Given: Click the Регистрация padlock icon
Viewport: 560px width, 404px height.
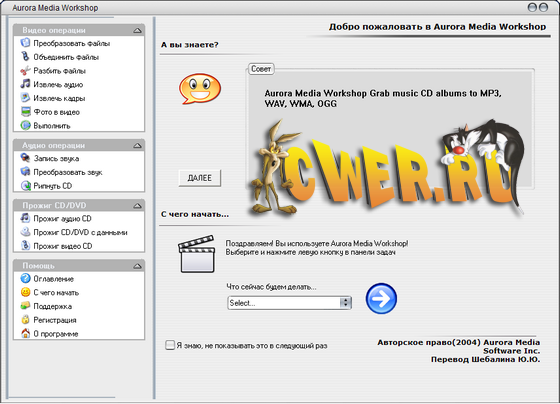Looking at the screenshot, I should (x=25, y=319).
